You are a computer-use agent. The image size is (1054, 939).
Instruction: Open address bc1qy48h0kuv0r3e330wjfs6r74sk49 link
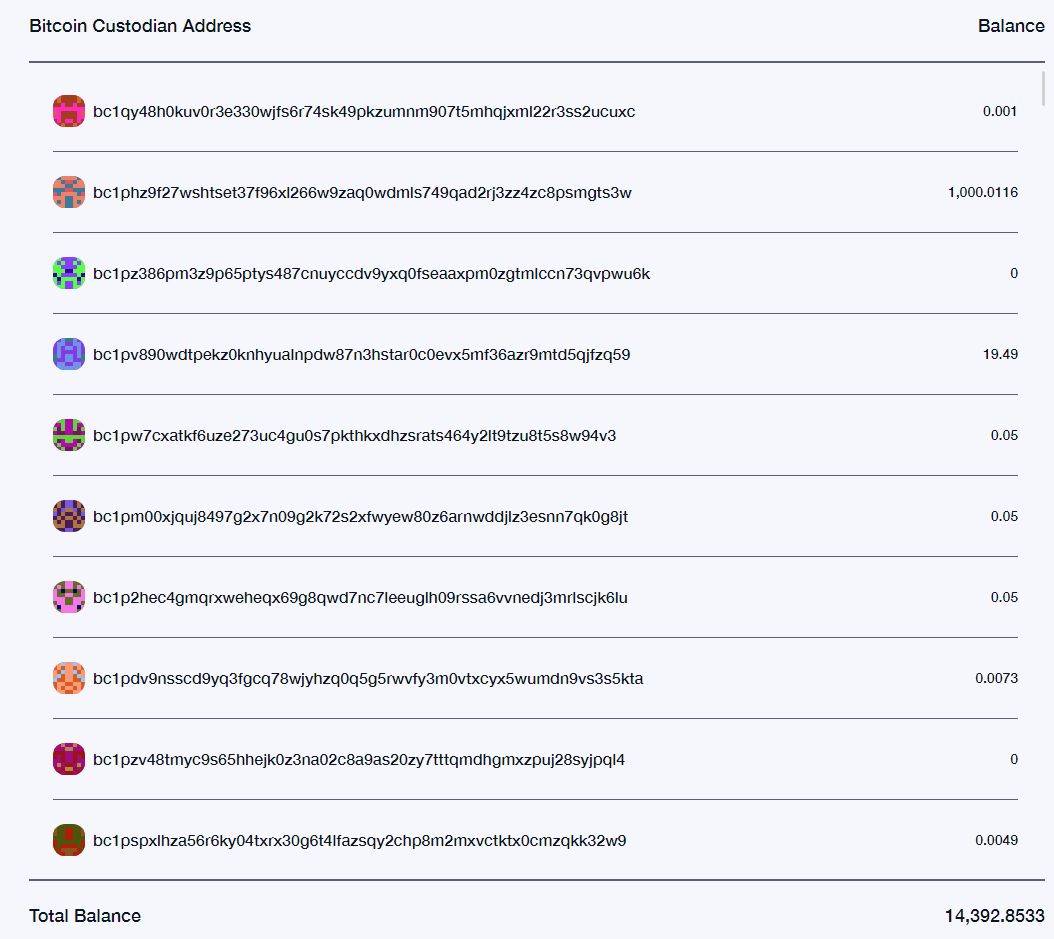pyautogui.click(x=364, y=111)
